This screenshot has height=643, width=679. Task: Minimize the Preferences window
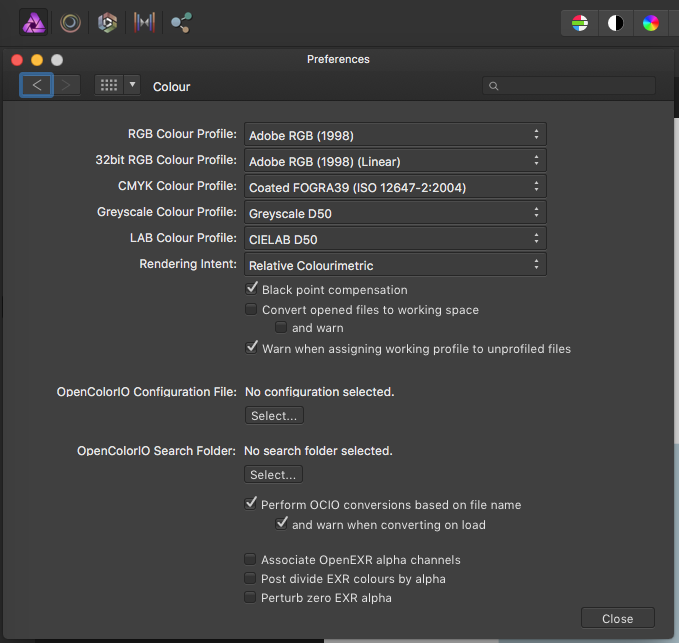click(x=37, y=60)
